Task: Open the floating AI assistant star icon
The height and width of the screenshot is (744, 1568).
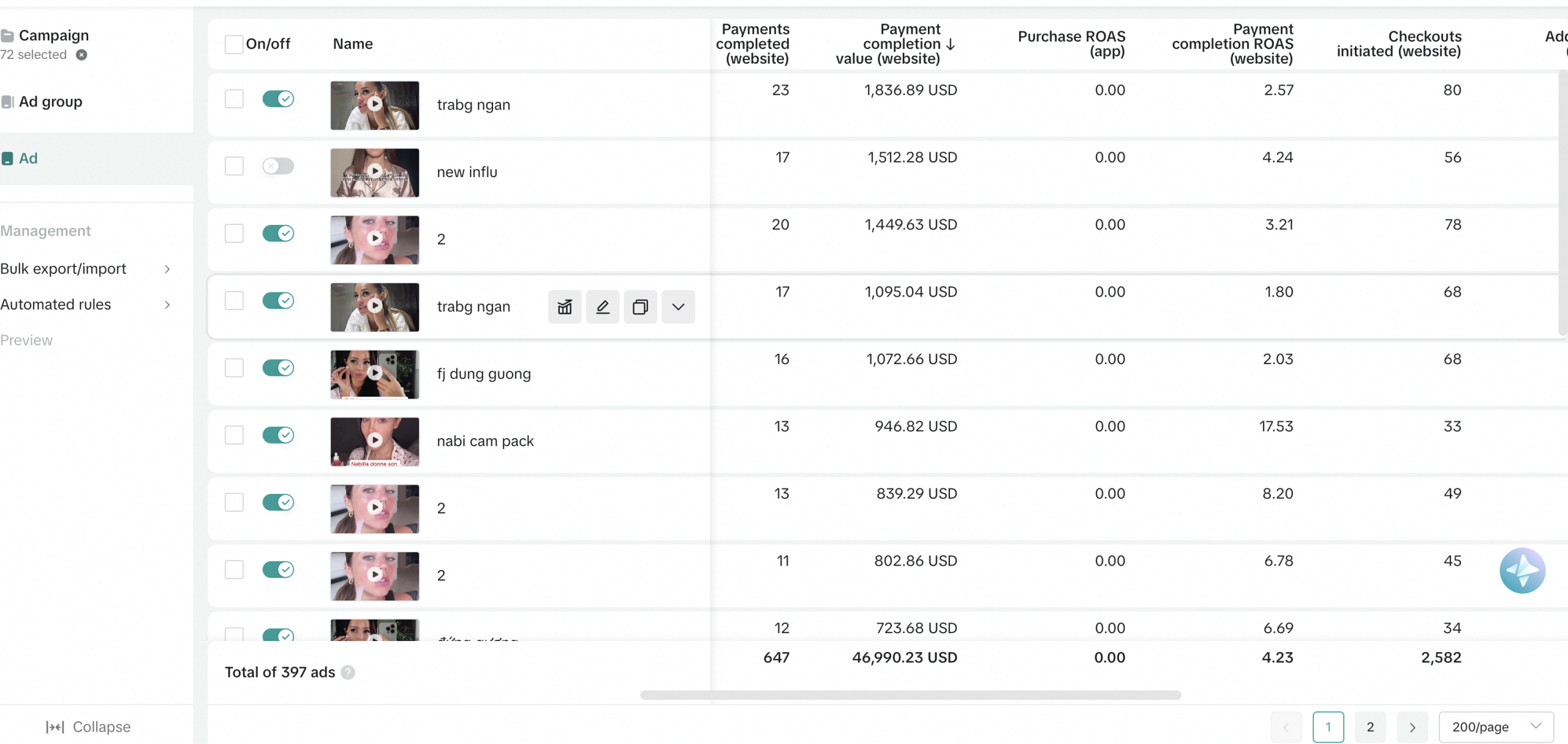Action: click(1522, 570)
